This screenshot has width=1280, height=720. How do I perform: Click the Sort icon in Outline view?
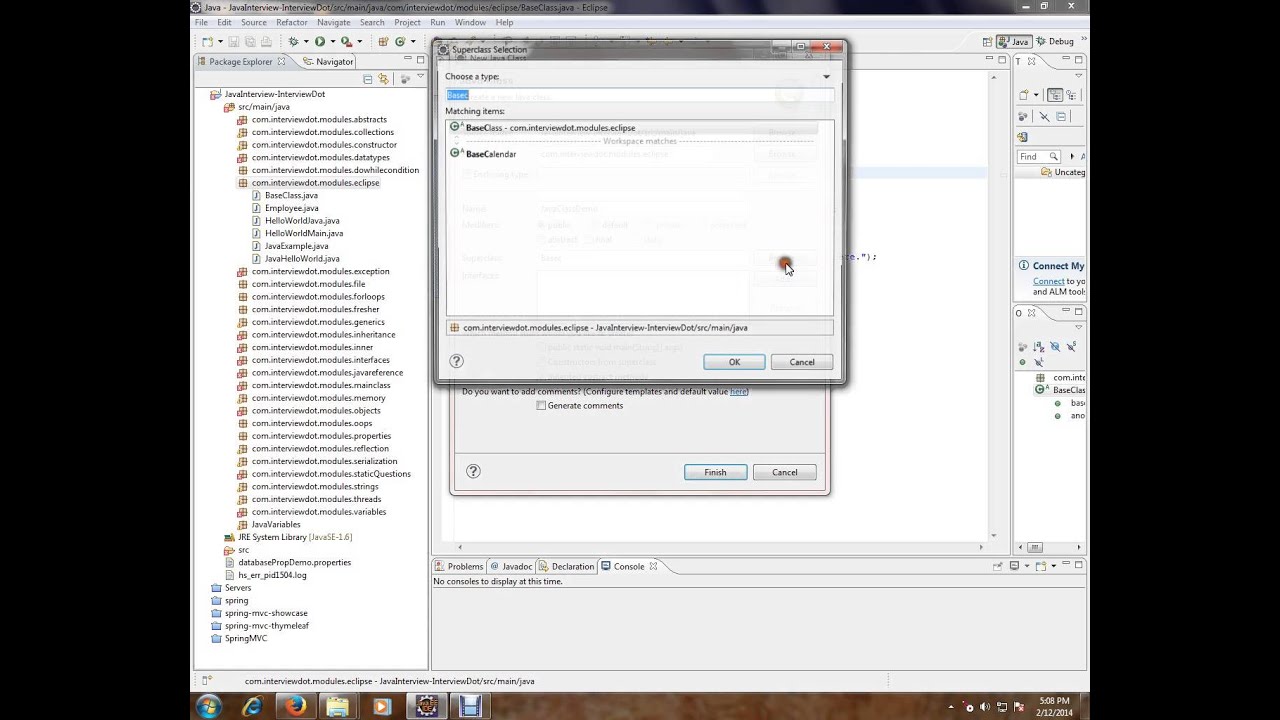pyautogui.click(x=1038, y=346)
